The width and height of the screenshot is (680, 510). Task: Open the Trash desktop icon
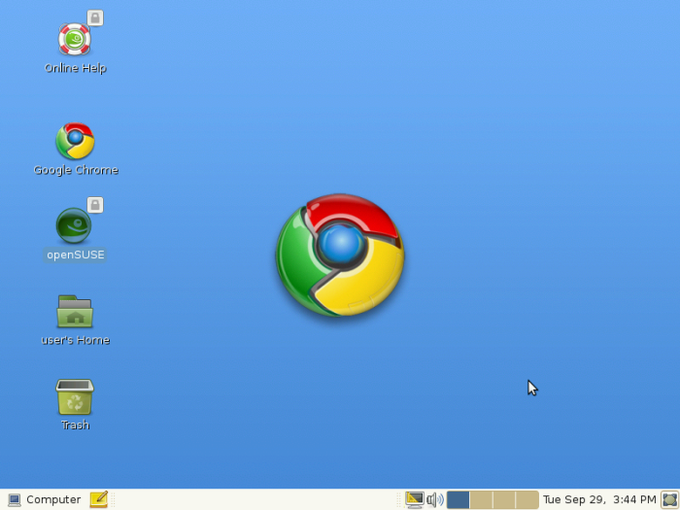(x=75, y=397)
